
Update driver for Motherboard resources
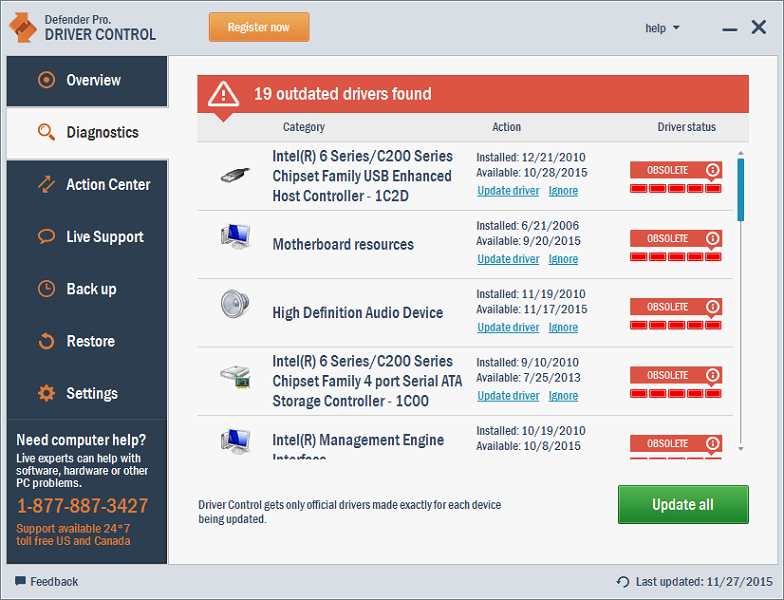coord(508,259)
